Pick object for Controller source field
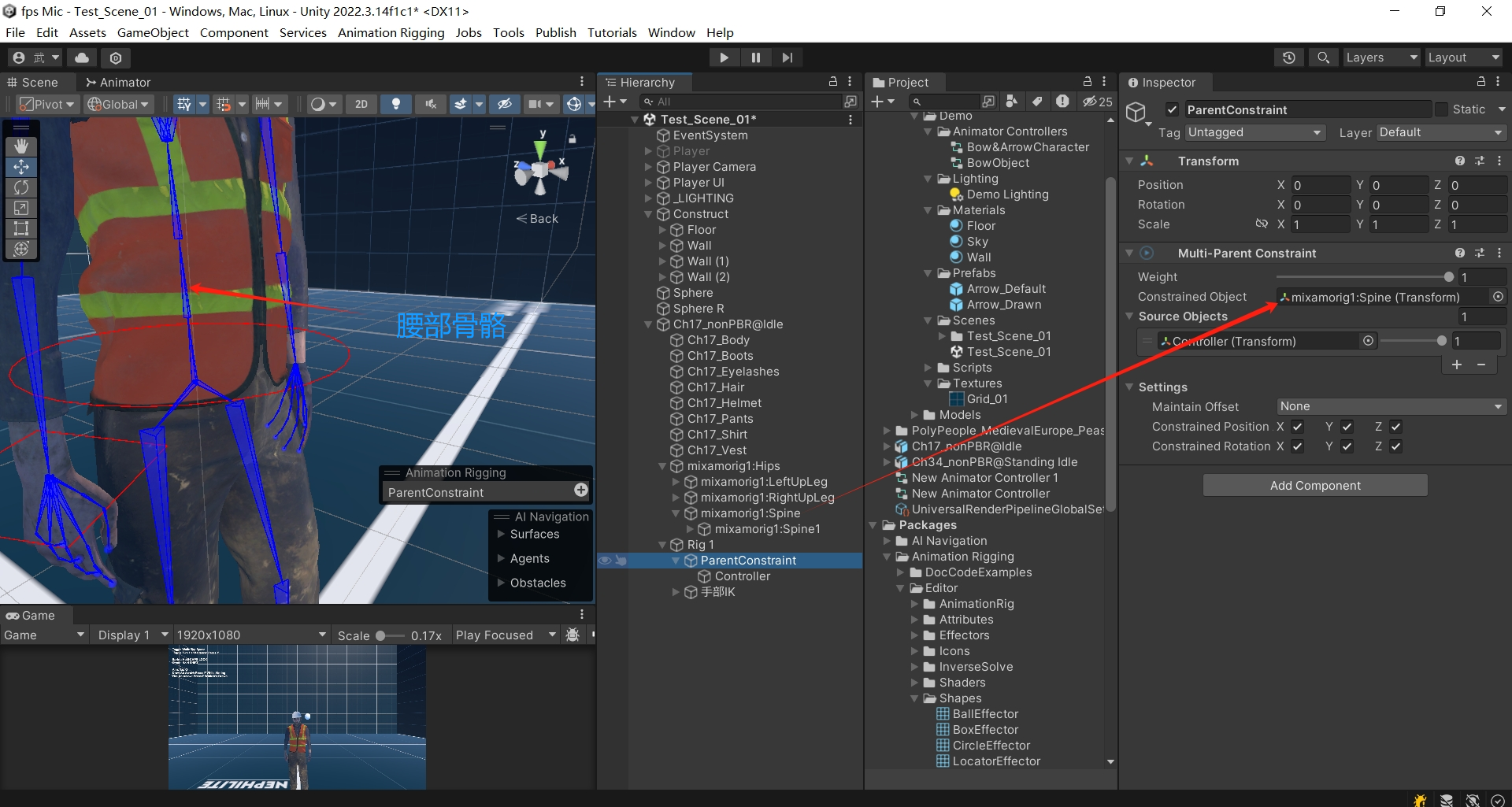1512x807 pixels. click(1369, 341)
